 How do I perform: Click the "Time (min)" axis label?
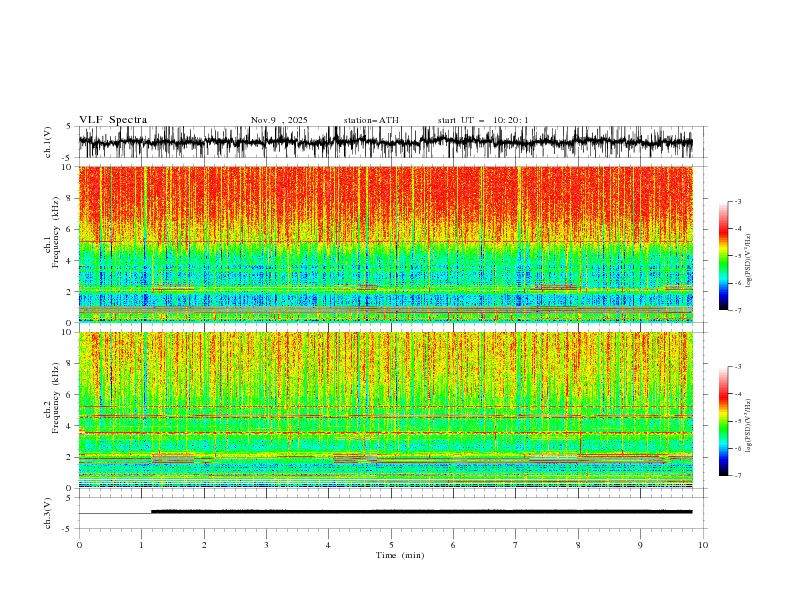(400, 555)
